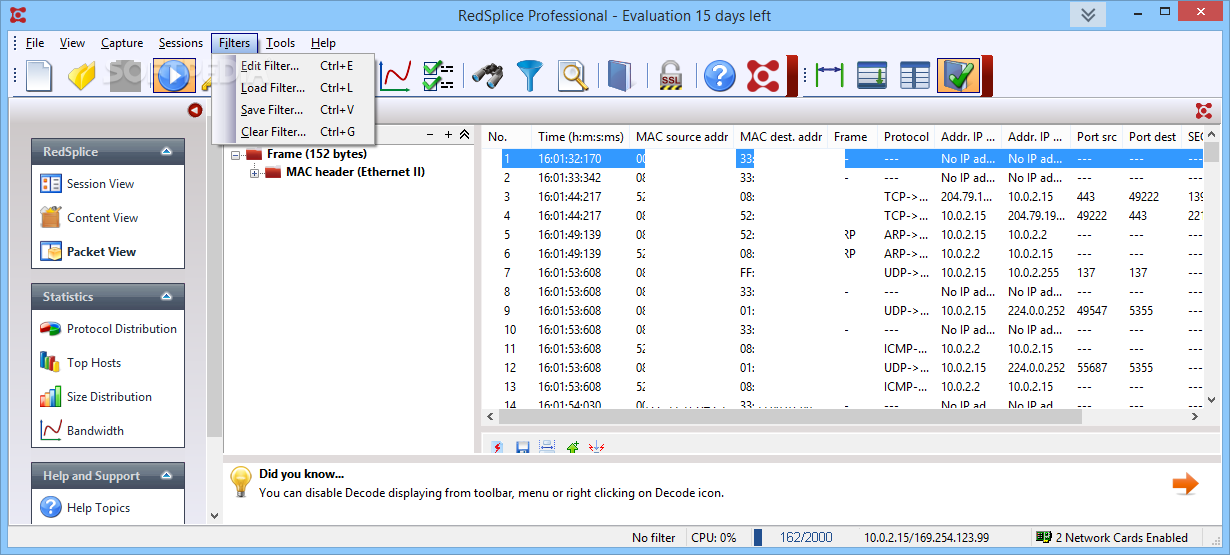This screenshot has height=555, width=1230.
Task: Click the table columns layout toolbar icon
Action: coord(915,76)
